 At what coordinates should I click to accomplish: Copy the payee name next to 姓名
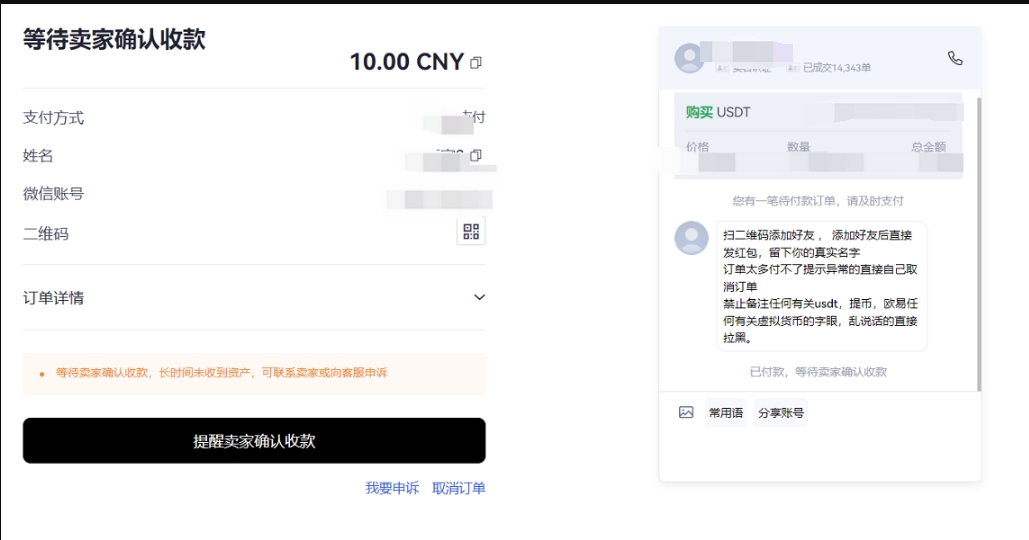(476, 155)
